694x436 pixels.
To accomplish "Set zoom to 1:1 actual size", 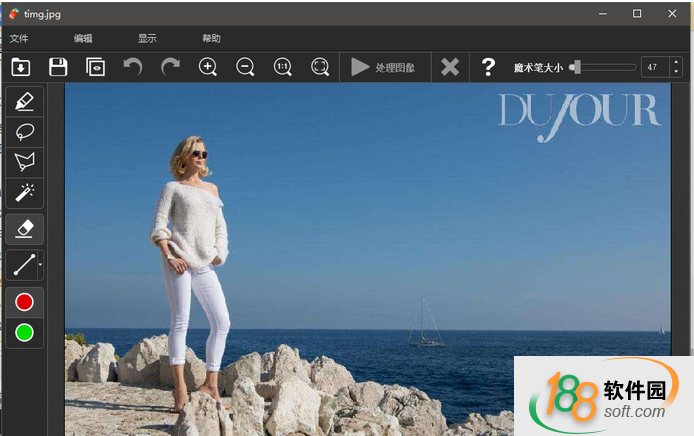I will click(283, 67).
